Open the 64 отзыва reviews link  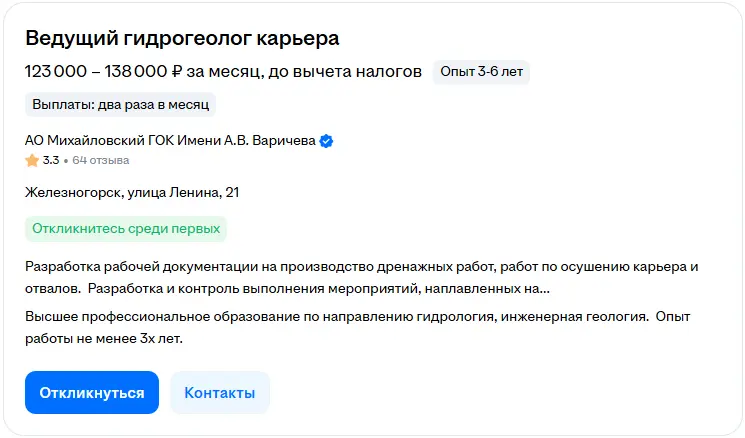tap(100, 160)
